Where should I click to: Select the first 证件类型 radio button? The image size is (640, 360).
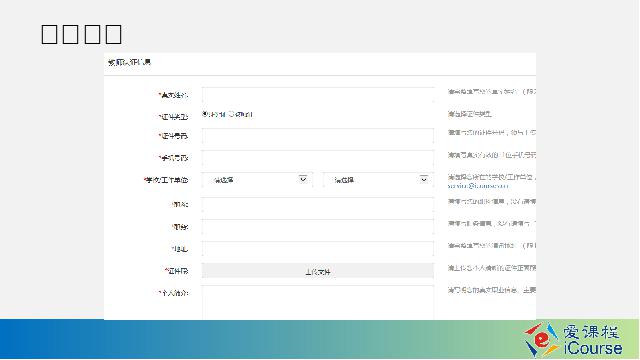(205, 114)
